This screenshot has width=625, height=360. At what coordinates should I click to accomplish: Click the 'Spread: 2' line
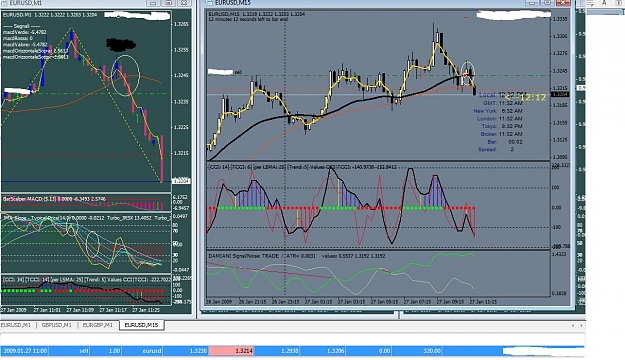point(496,150)
